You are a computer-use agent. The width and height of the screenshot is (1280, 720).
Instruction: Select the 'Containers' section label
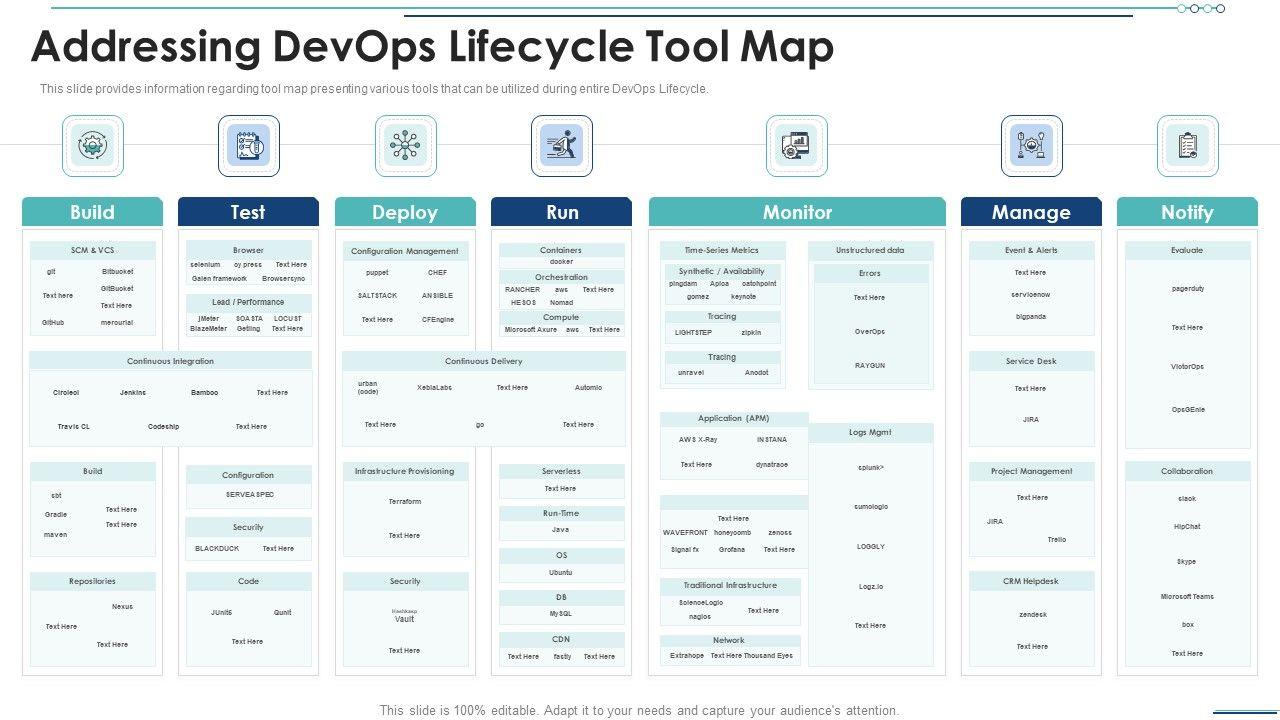(561, 250)
